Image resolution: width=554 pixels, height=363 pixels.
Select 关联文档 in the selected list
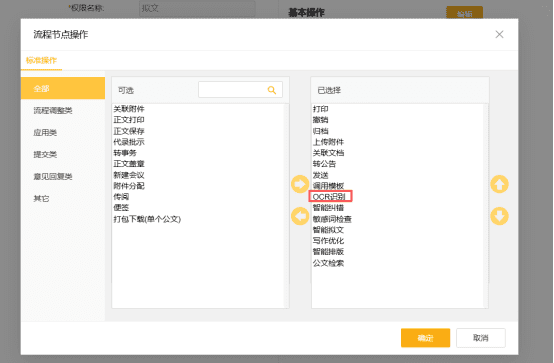click(328, 153)
